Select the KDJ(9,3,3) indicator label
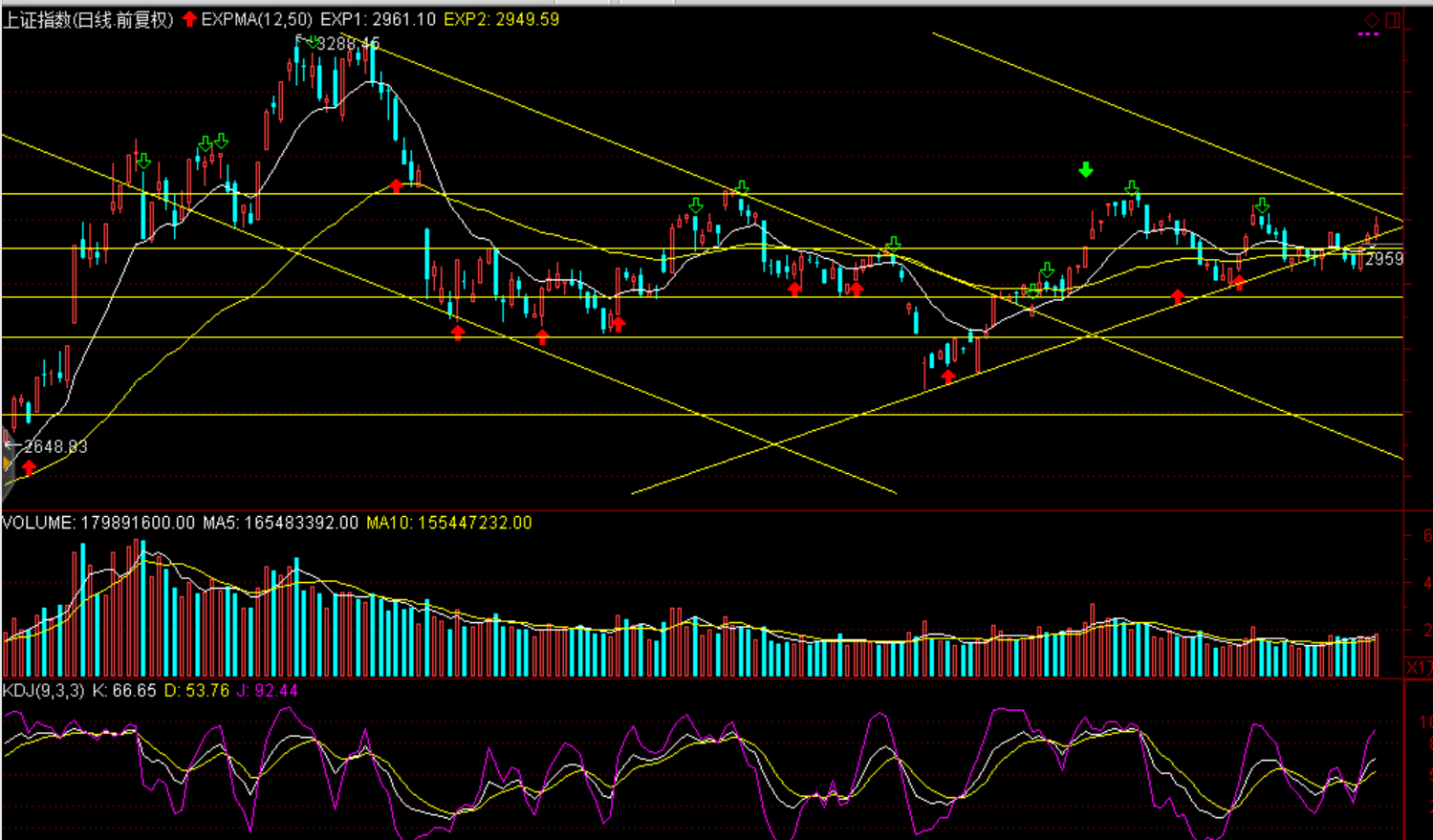 [43, 690]
